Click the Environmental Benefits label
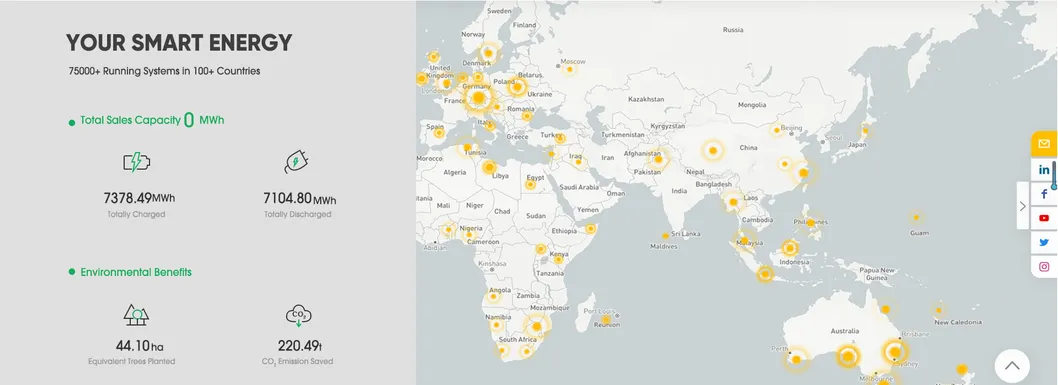1058x385 pixels. pyautogui.click(x=136, y=272)
